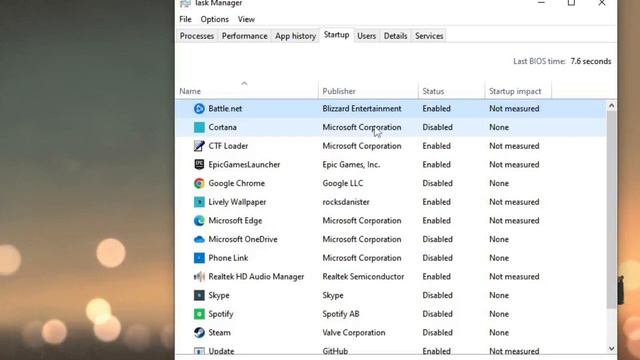Open the View menu
Screen dimensions: 640x360
tap(246, 19)
